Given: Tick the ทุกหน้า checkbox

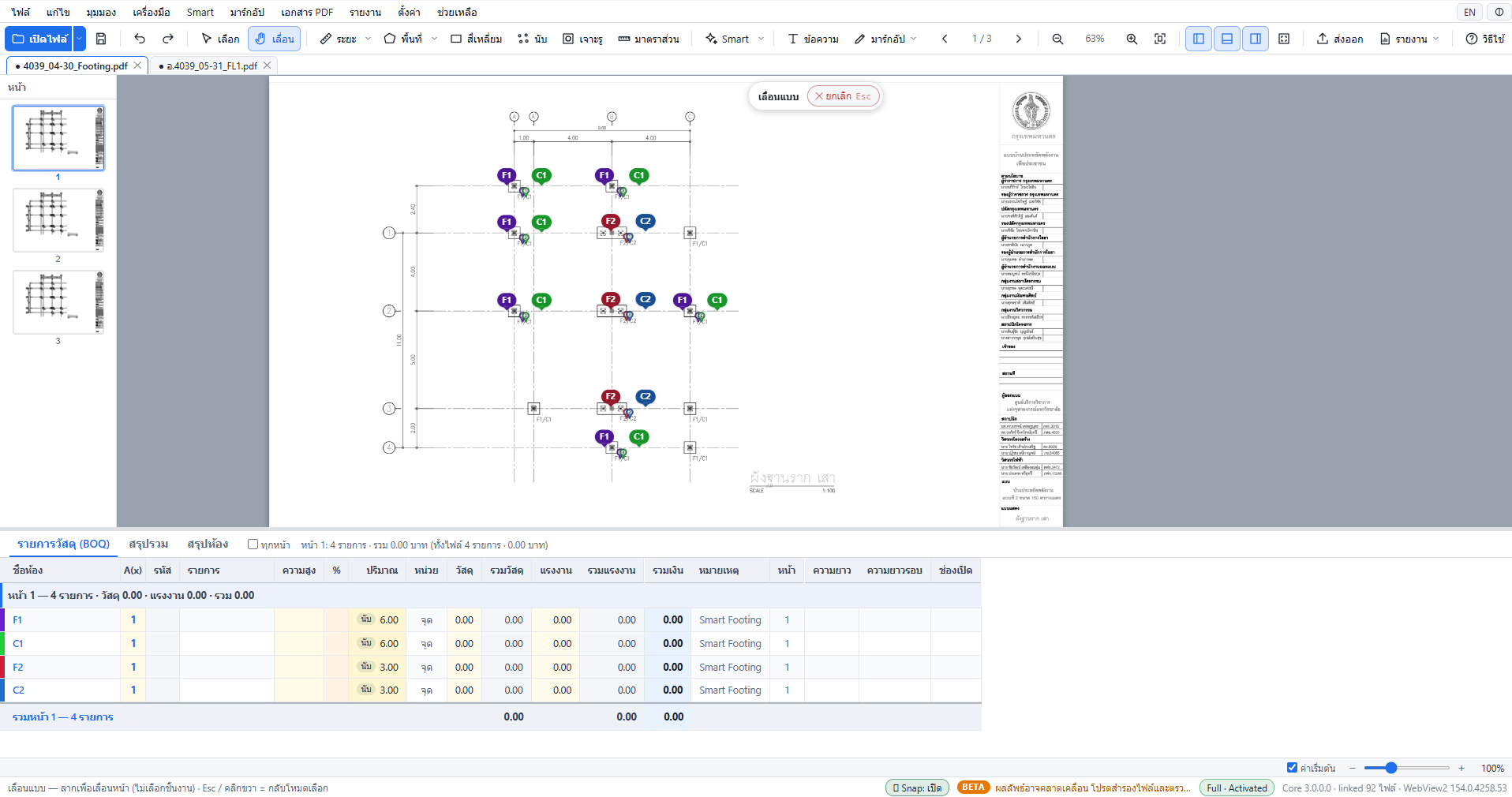Looking at the screenshot, I should pyautogui.click(x=253, y=544).
